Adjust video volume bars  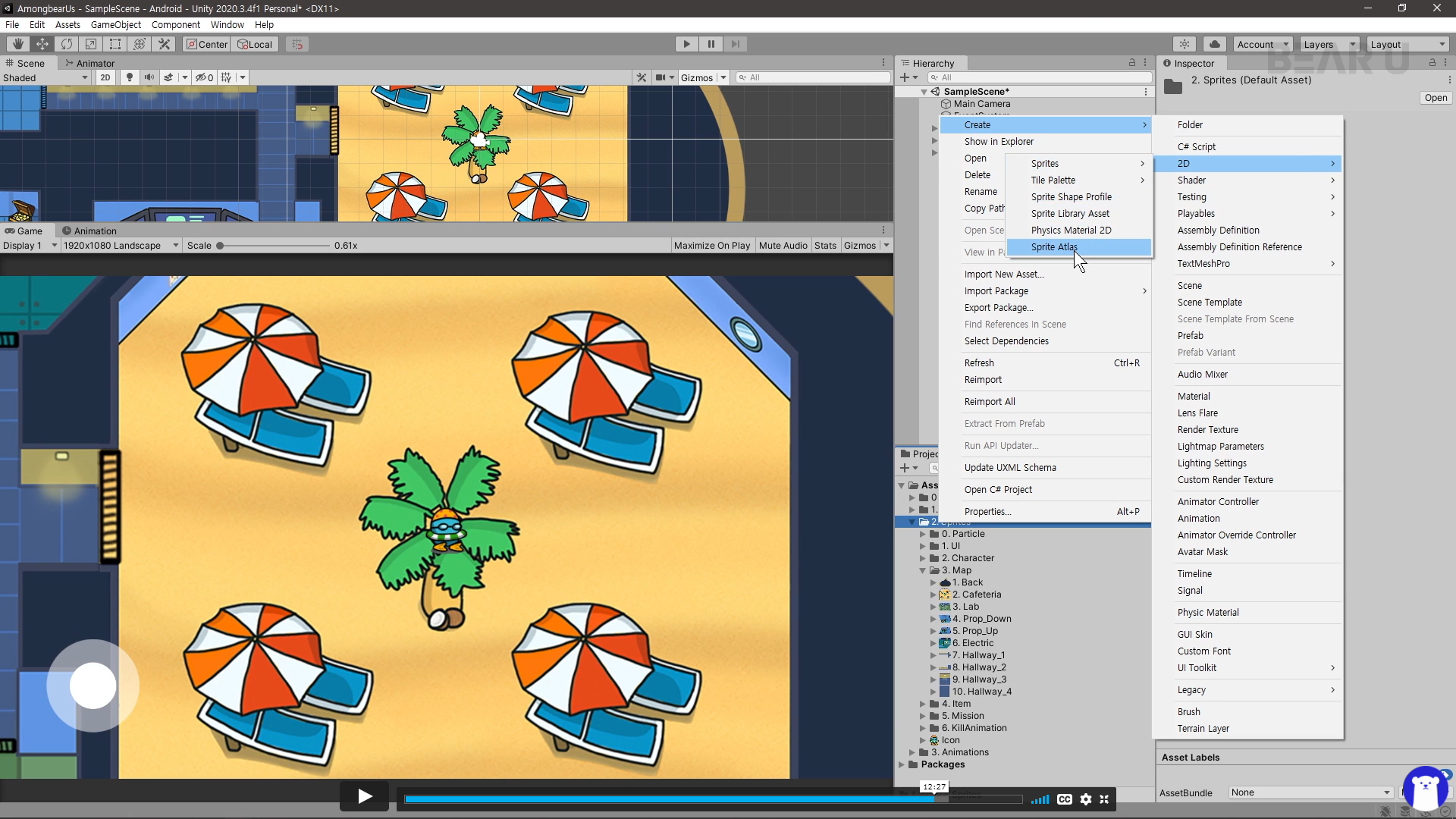(1040, 799)
